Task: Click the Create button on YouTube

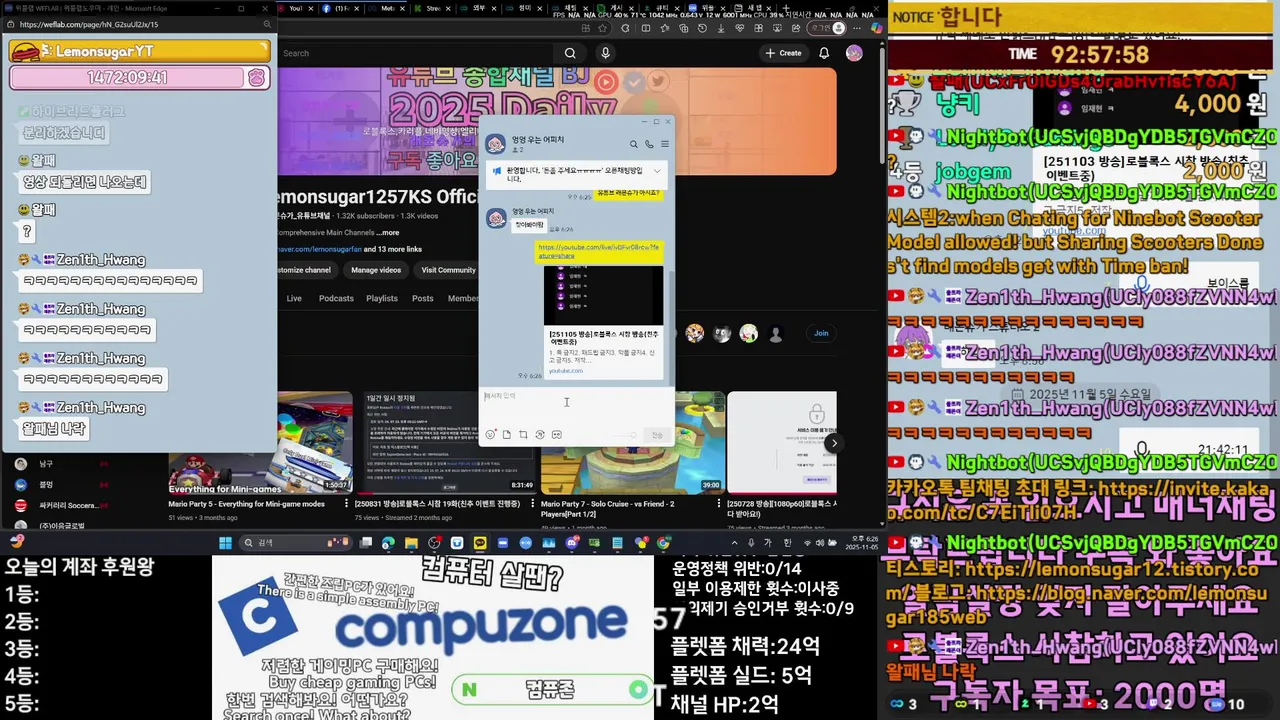Action: [x=783, y=53]
